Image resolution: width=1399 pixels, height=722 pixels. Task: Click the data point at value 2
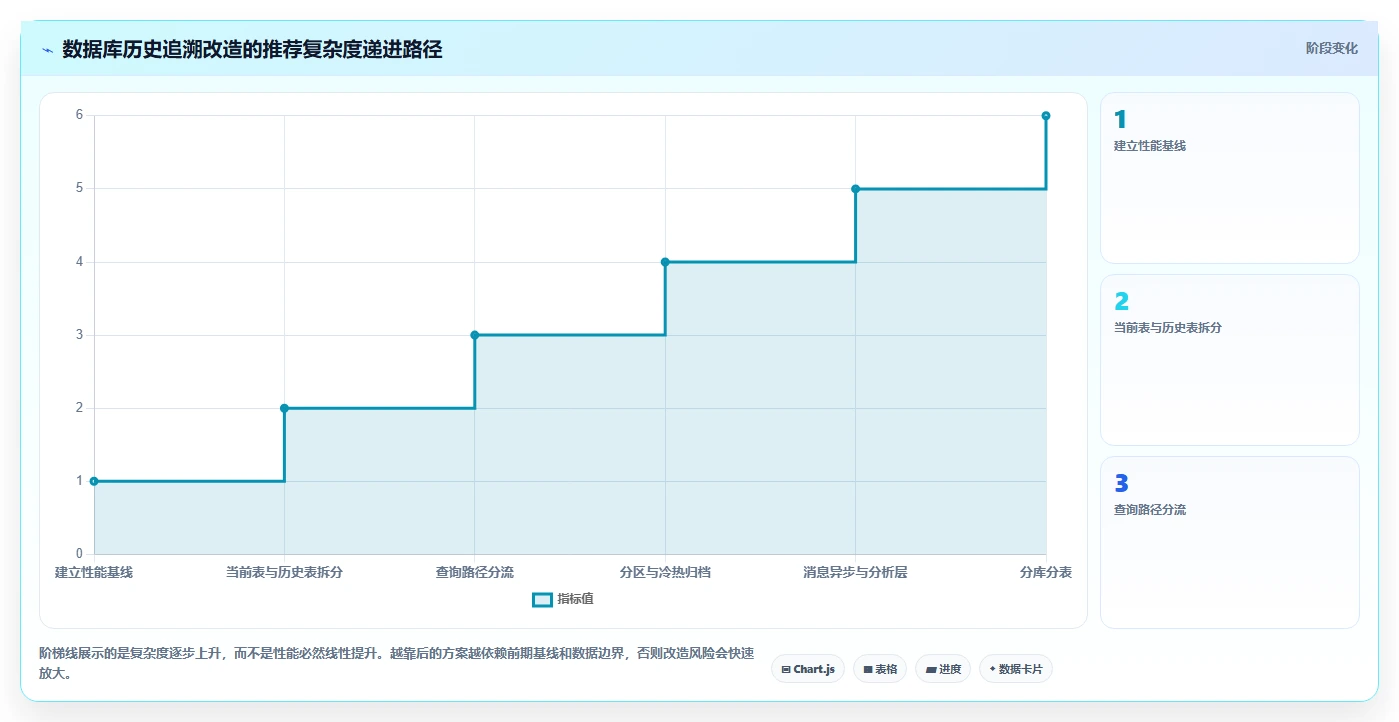pos(284,408)
